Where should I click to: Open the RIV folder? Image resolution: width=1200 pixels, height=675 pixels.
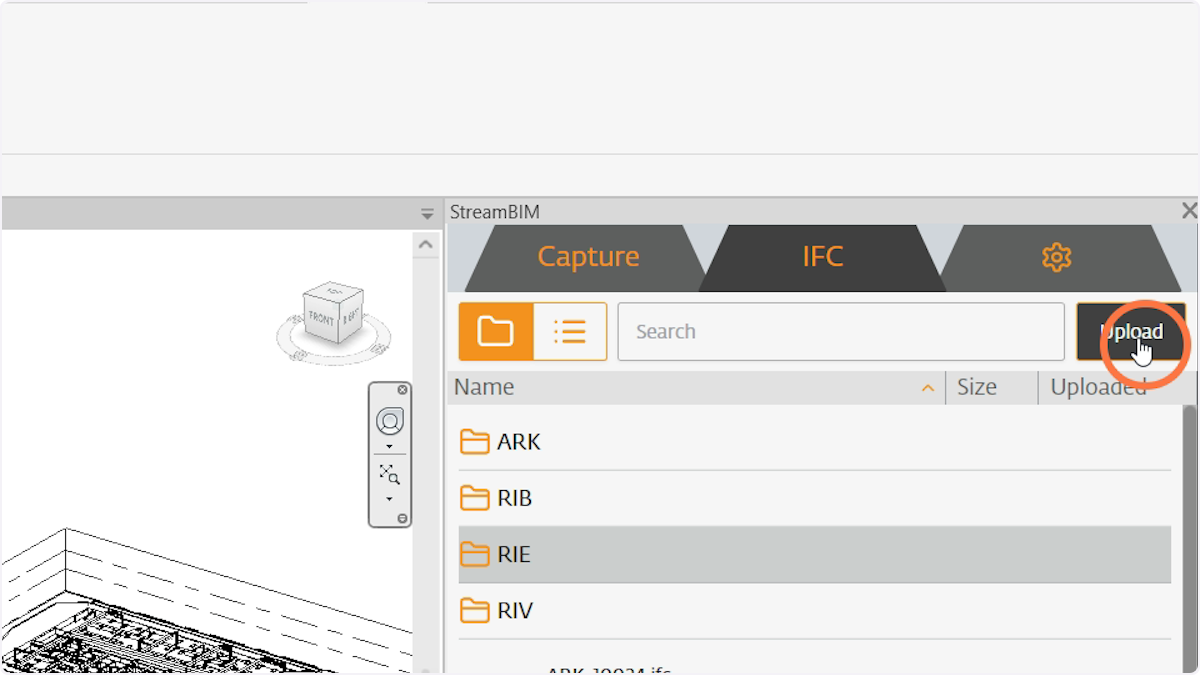tap(815, 610)
